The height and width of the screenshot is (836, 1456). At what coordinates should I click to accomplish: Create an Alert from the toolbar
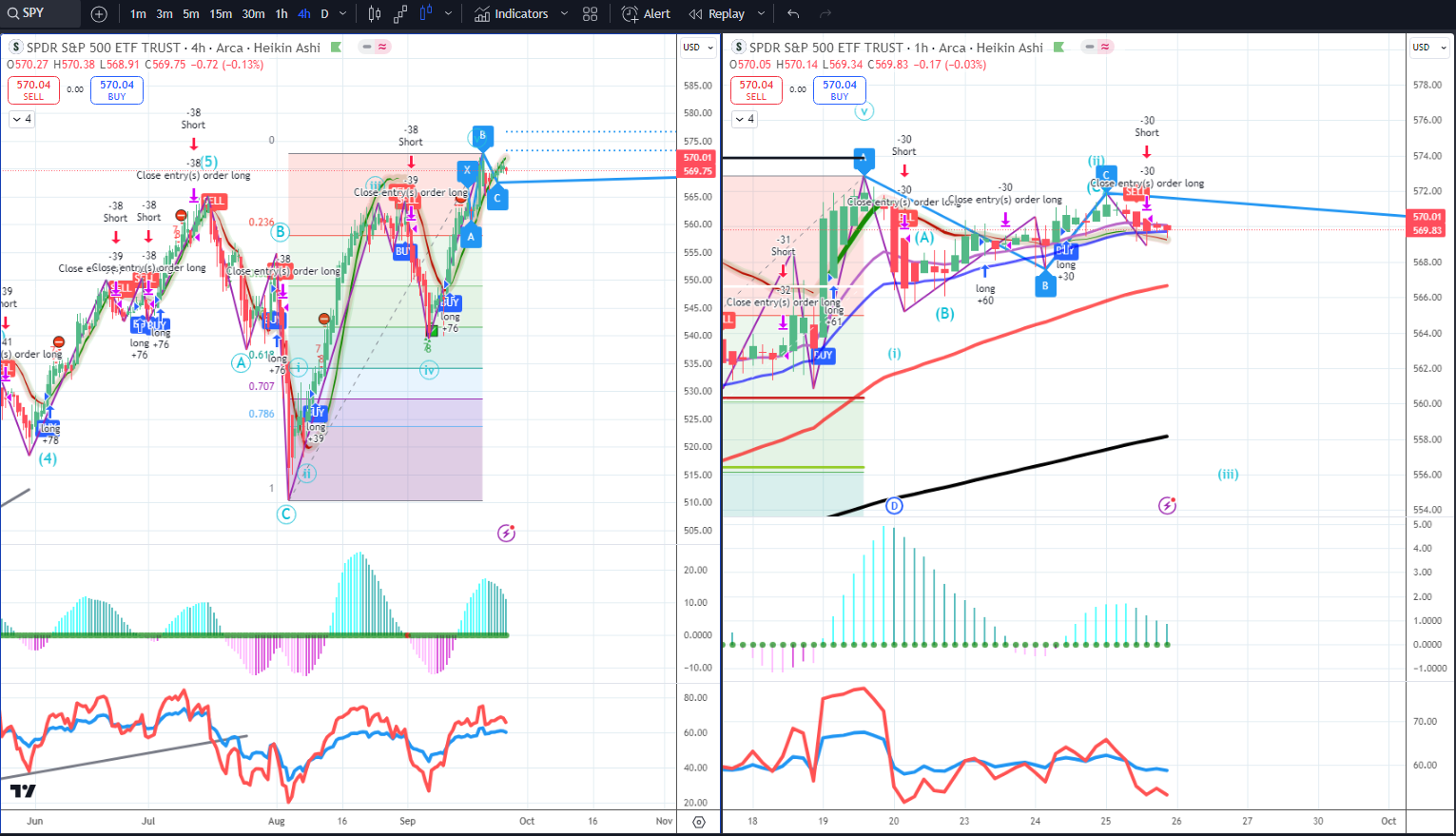pos(646,14)
